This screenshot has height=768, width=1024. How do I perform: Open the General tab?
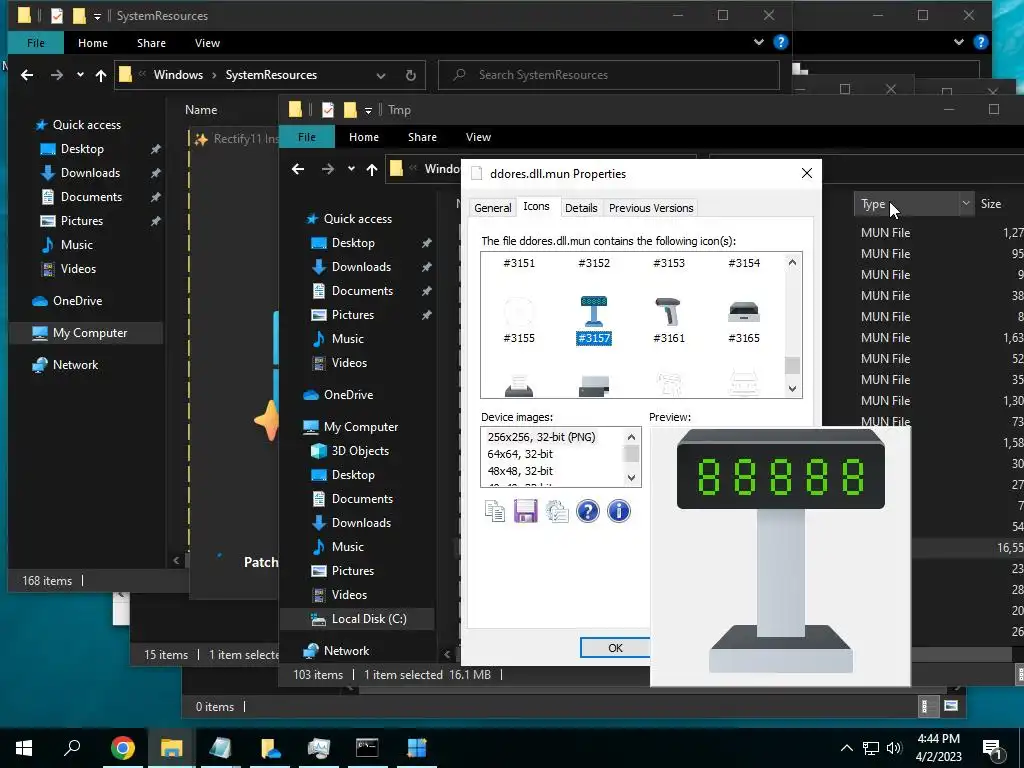(492, 208)
